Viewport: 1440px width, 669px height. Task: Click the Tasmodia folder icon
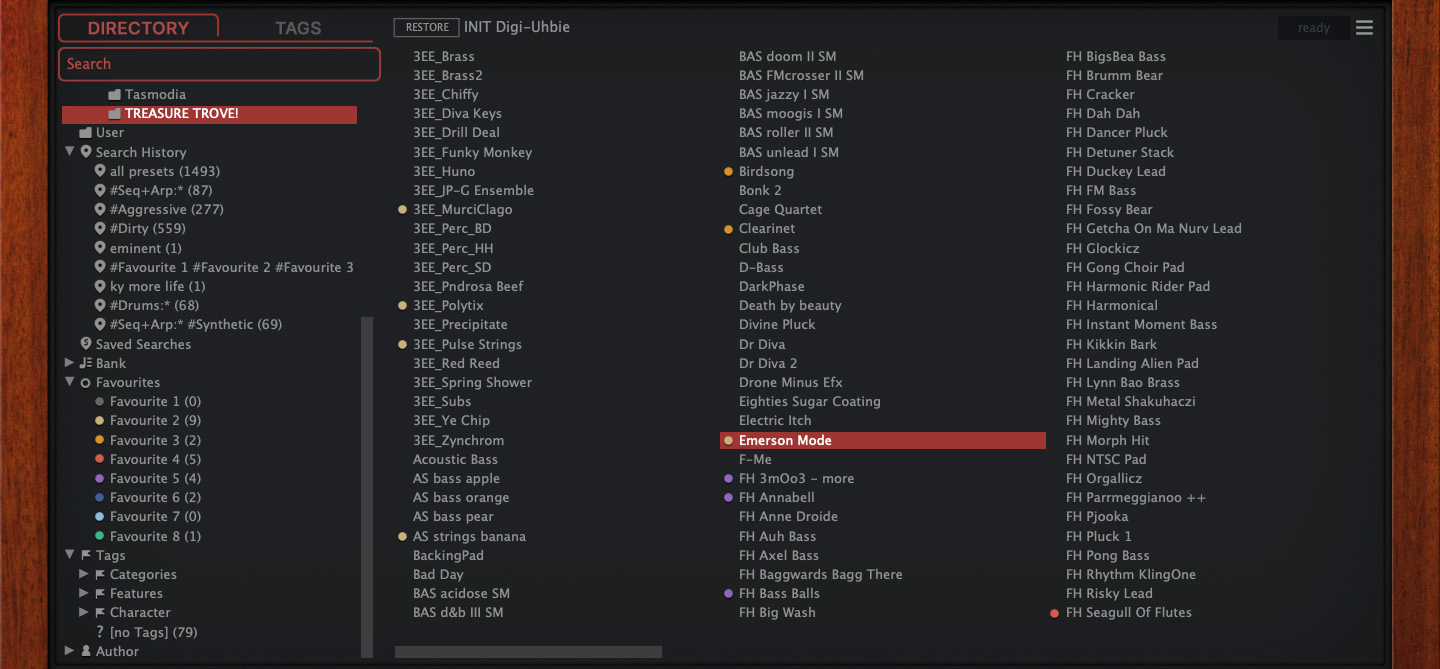114,95
